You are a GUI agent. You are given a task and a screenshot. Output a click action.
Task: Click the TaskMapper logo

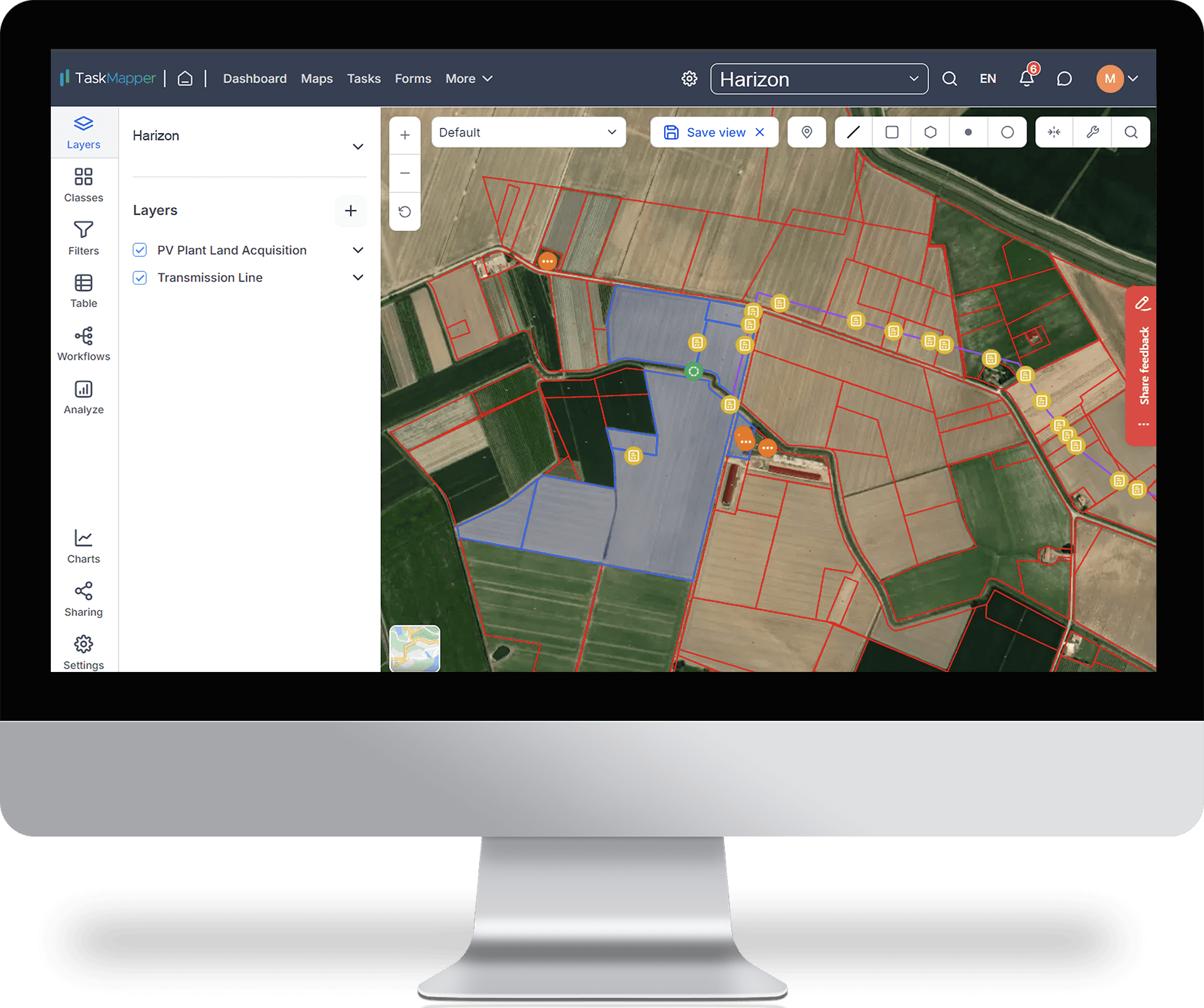click(x=108, y=78)
